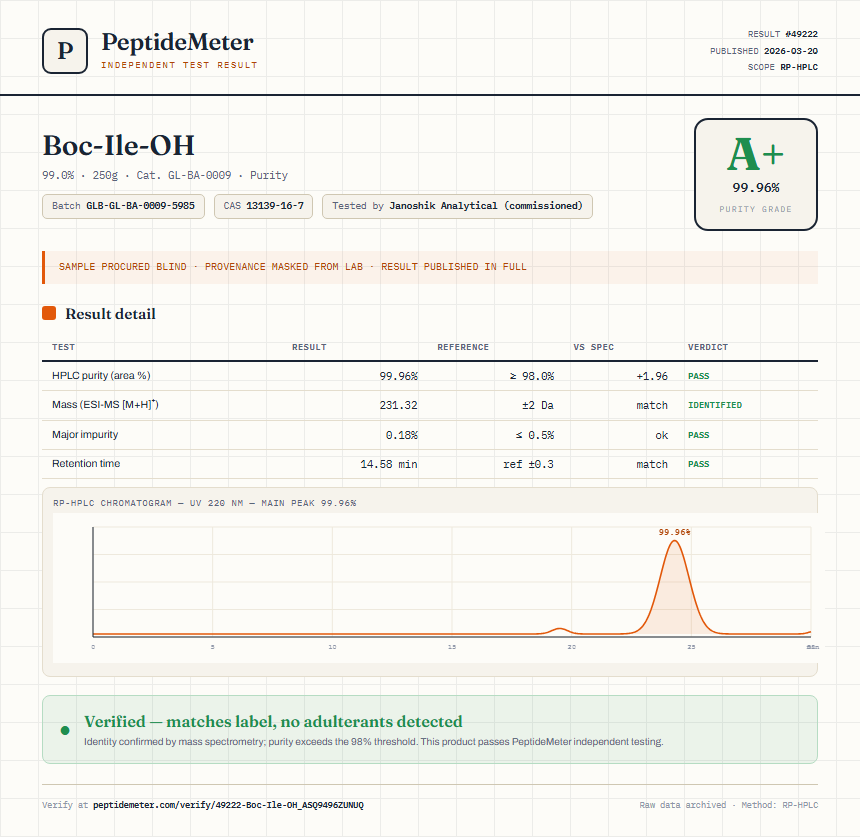The image size is (860, 837).
Task: Click the 0.18% major impurity result
Action: click(401, 435)
